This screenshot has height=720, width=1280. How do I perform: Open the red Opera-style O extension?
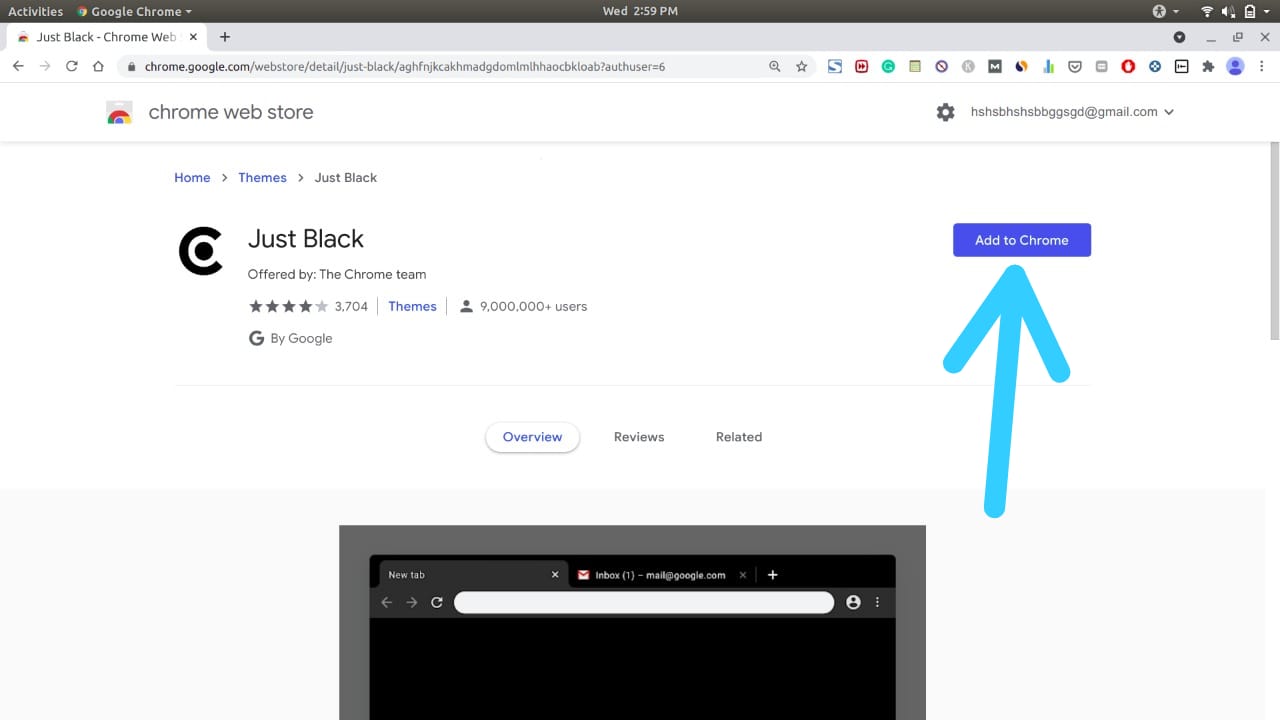coord(1128,66)
